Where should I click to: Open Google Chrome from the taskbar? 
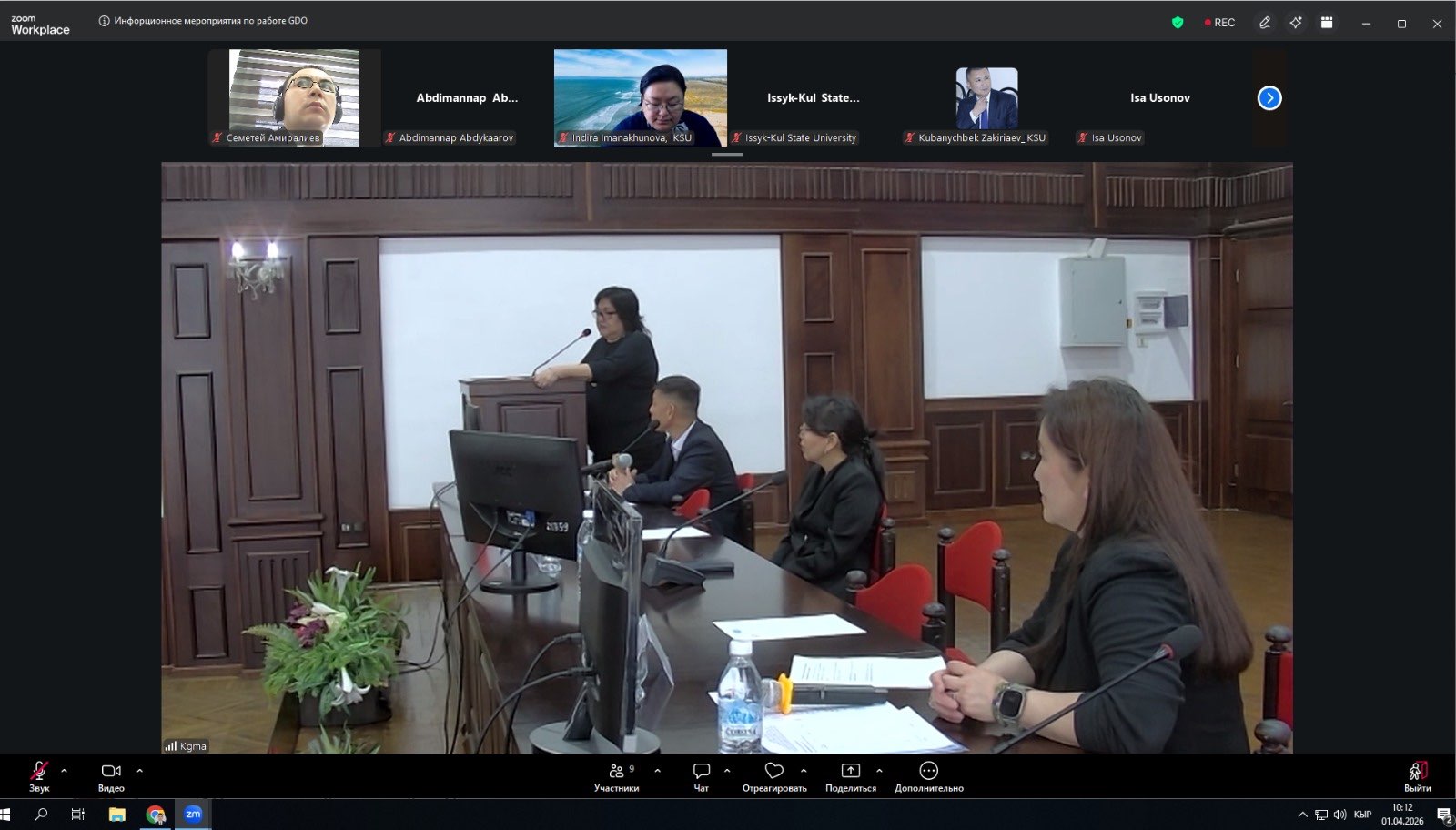point(156,815)
